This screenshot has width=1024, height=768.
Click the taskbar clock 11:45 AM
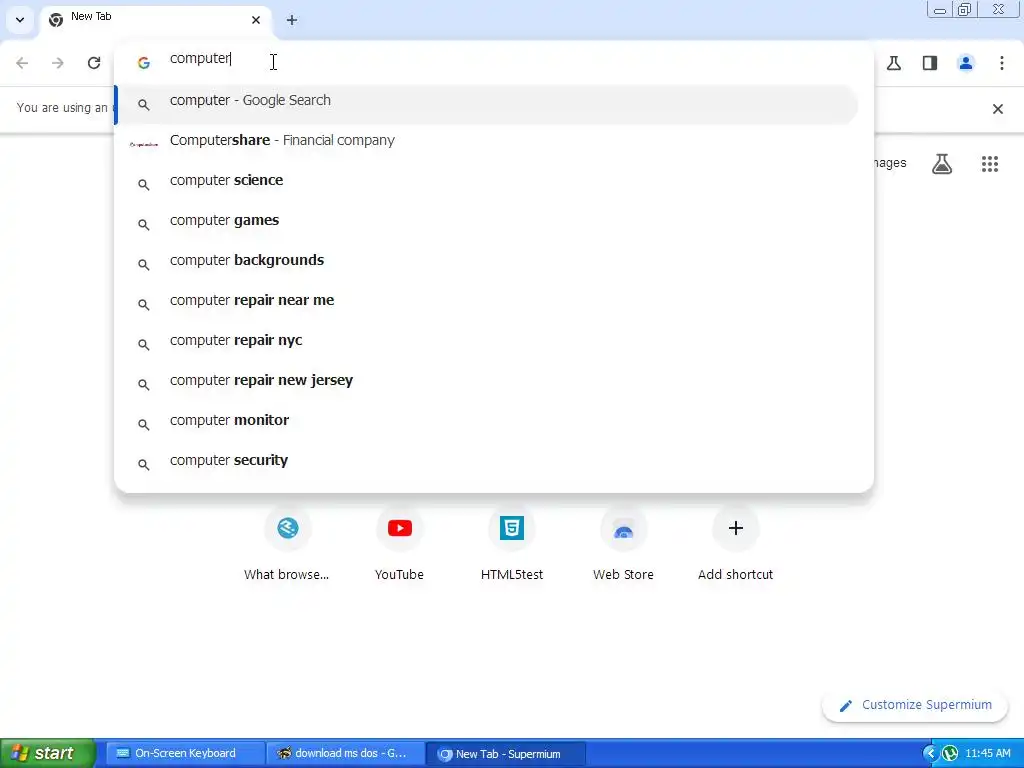[988, 754]
